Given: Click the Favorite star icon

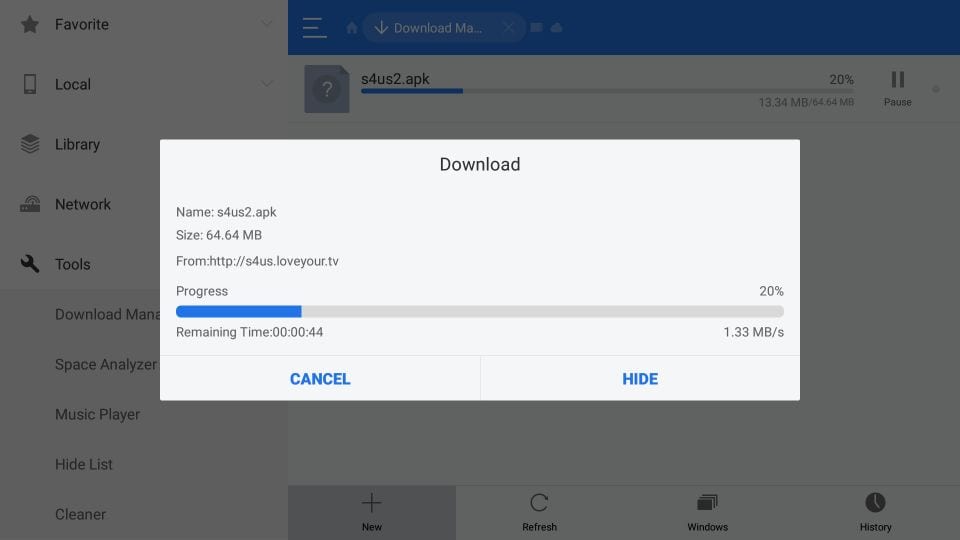Looking at the screenshot, I should point(29,24).
